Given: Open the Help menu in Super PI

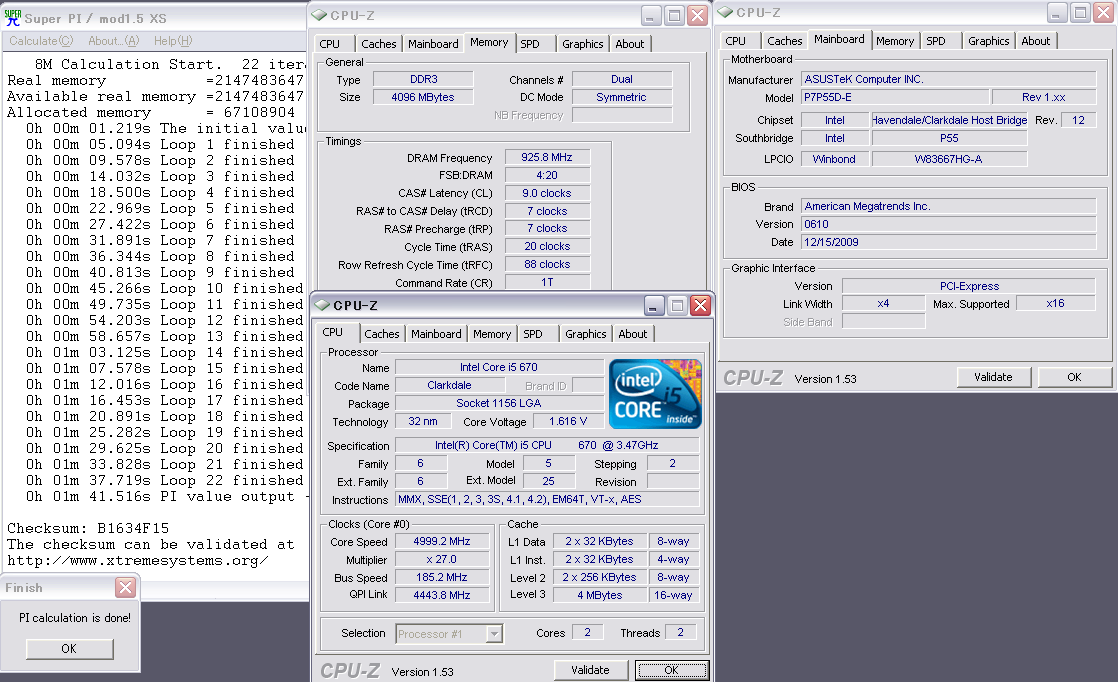Looking at the screenshot, I should (x=172, y=41).
